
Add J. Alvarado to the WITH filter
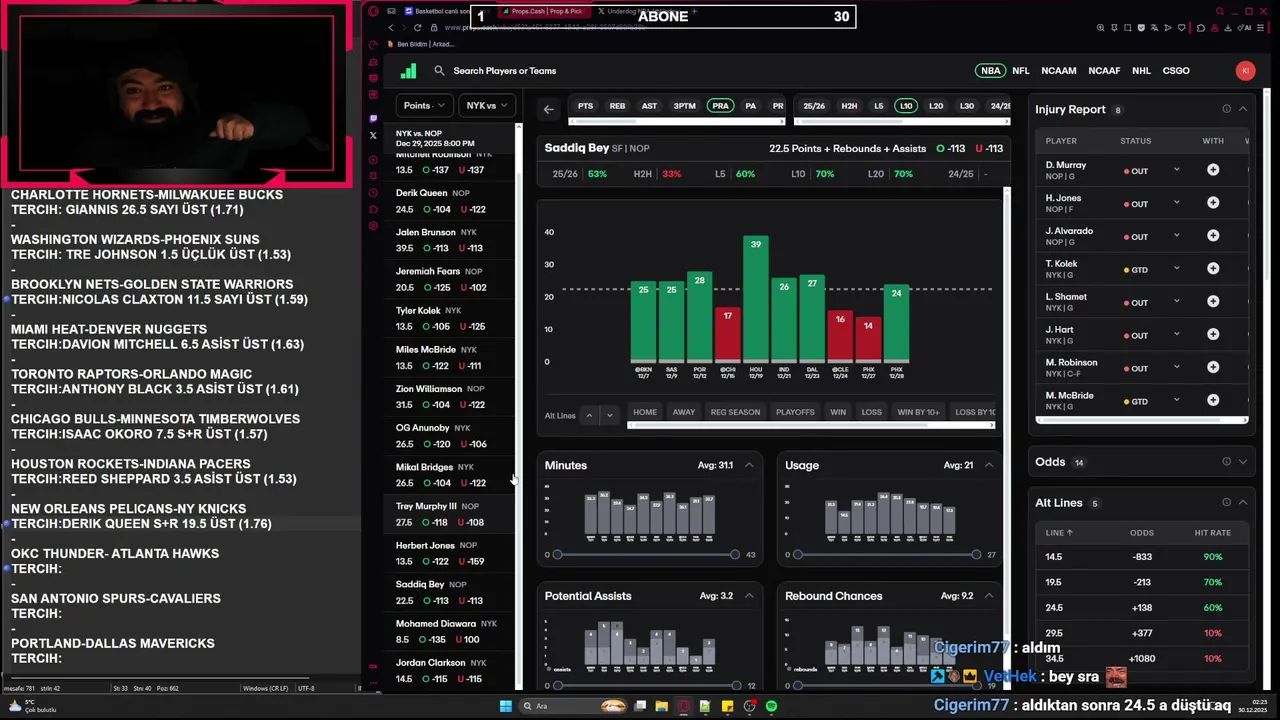1213,236
